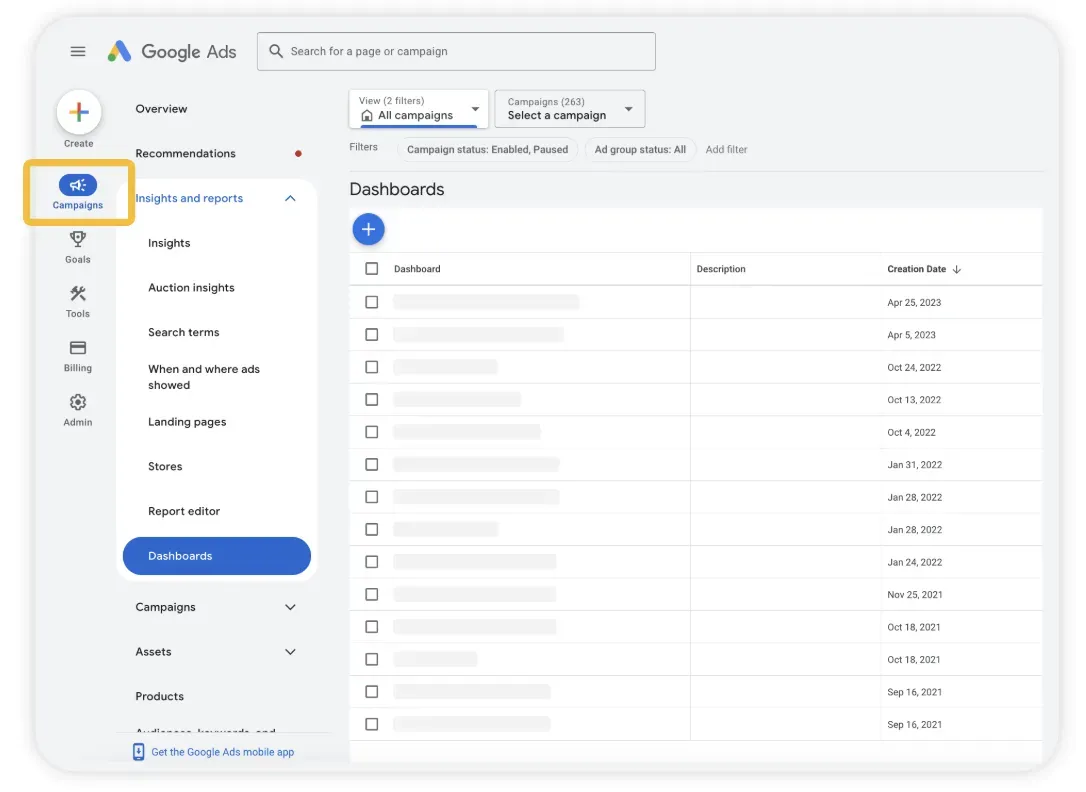The image size is (1086, 792).
Task: Switch to the Auction insights page
Action: point(191,287)
